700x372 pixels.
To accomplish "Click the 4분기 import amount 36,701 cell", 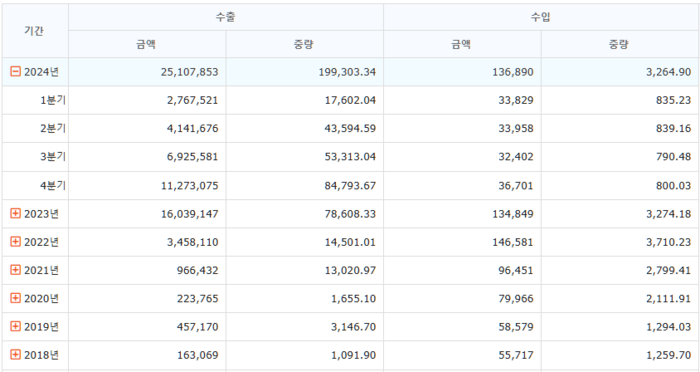I will [x=462, y=185].
